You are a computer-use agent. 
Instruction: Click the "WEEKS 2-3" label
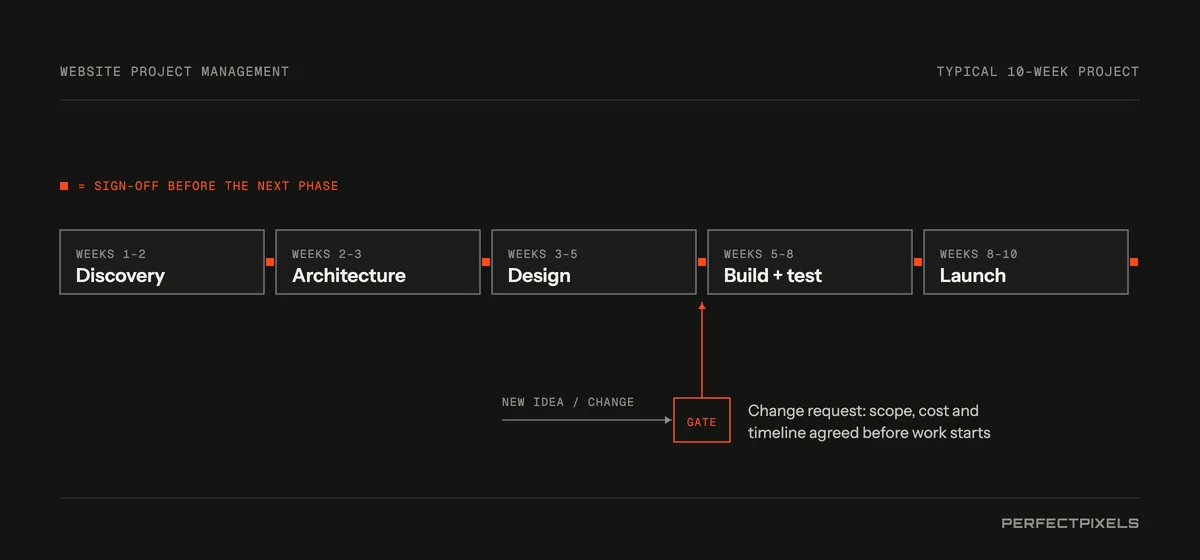click(327, 254)
